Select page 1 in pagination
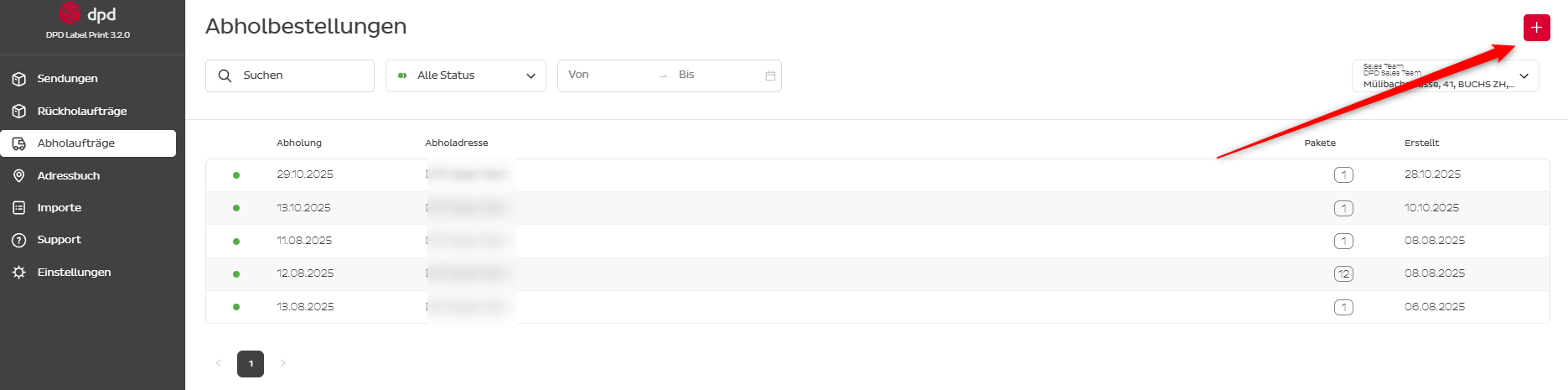 tap(251, 364)
